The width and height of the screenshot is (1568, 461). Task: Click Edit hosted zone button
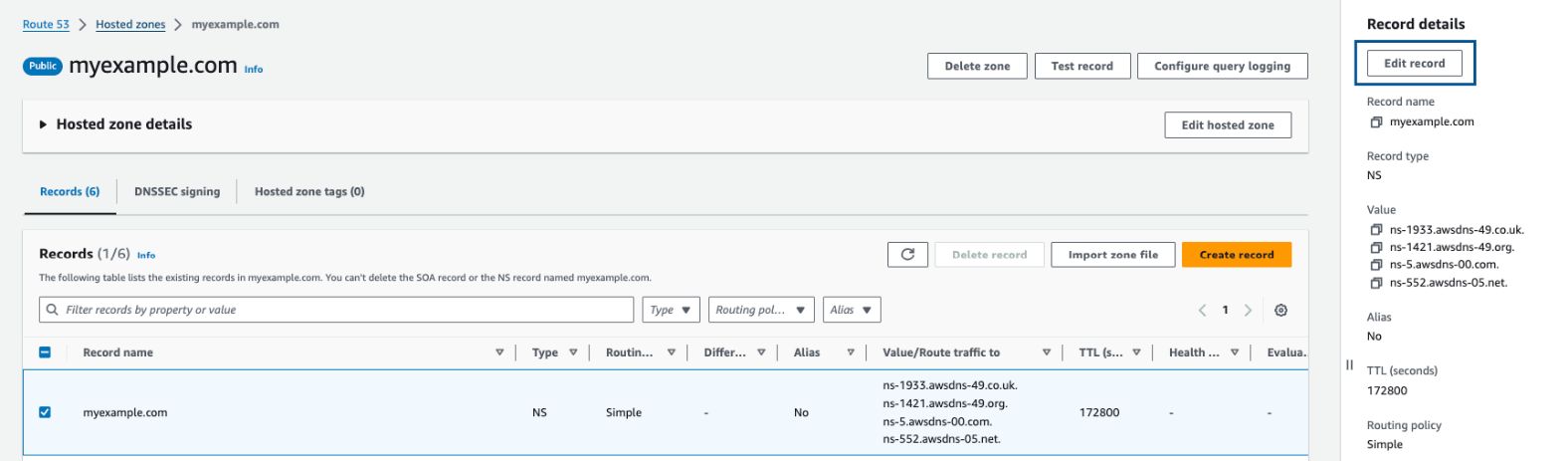coord(1228,125)
